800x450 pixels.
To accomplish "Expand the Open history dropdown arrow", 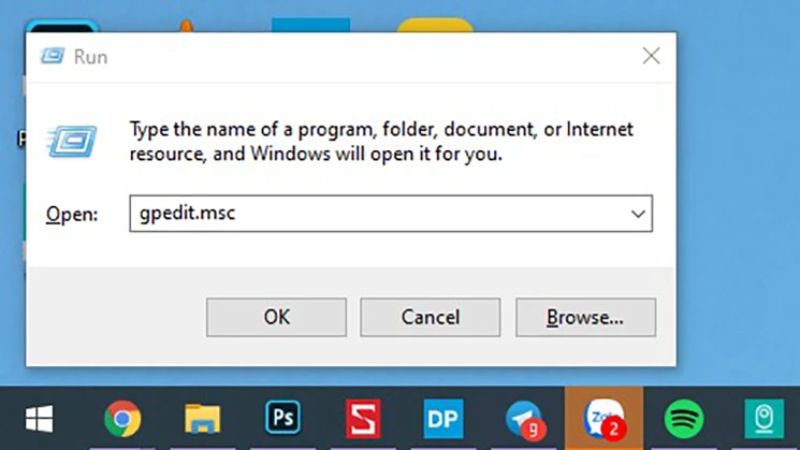I will point(637,214).
